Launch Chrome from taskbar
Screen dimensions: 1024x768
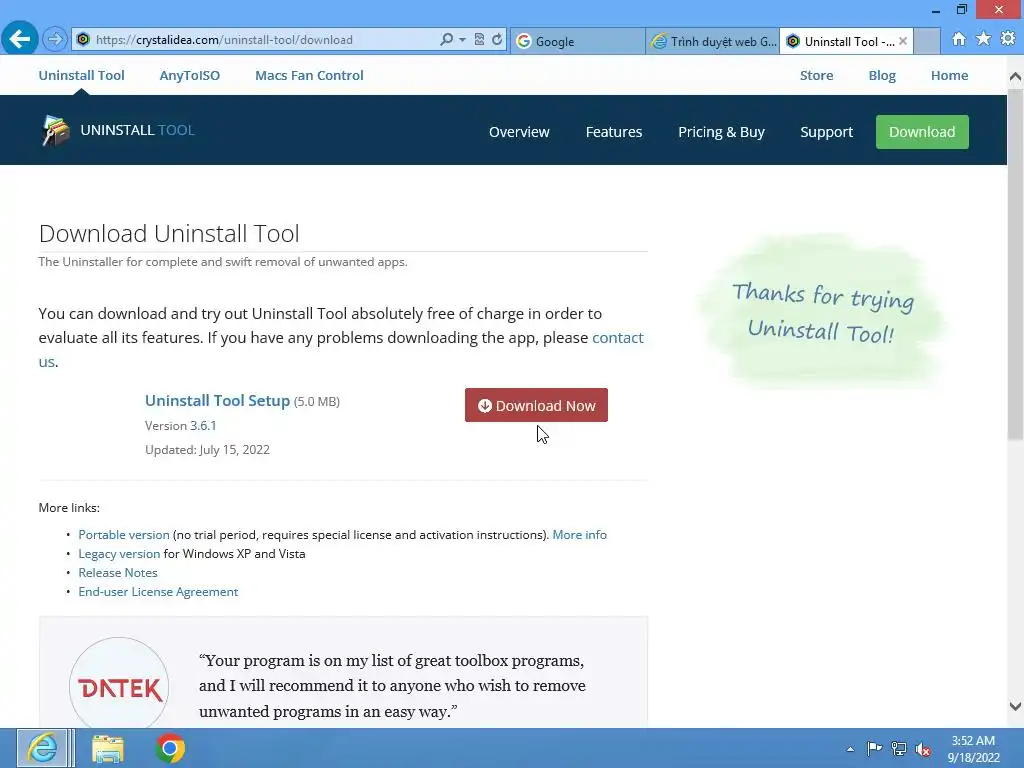(x=170, y=748)
